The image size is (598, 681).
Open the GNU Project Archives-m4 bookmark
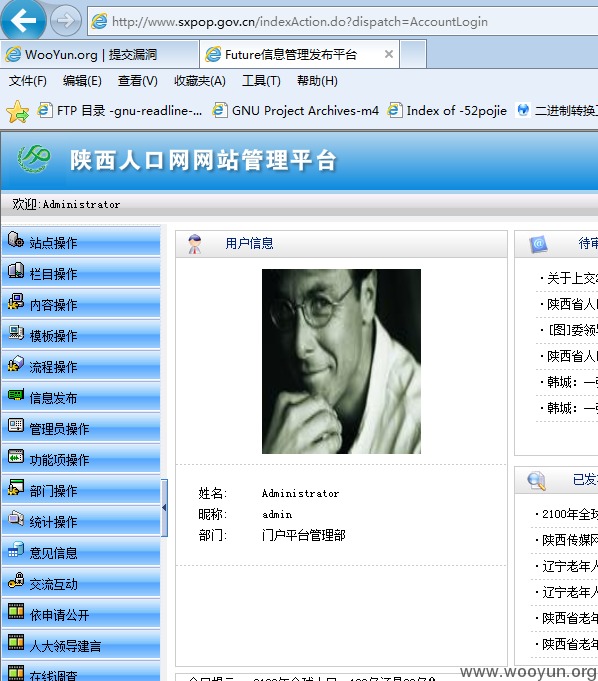pyautogui.click(x=296, y=111)
